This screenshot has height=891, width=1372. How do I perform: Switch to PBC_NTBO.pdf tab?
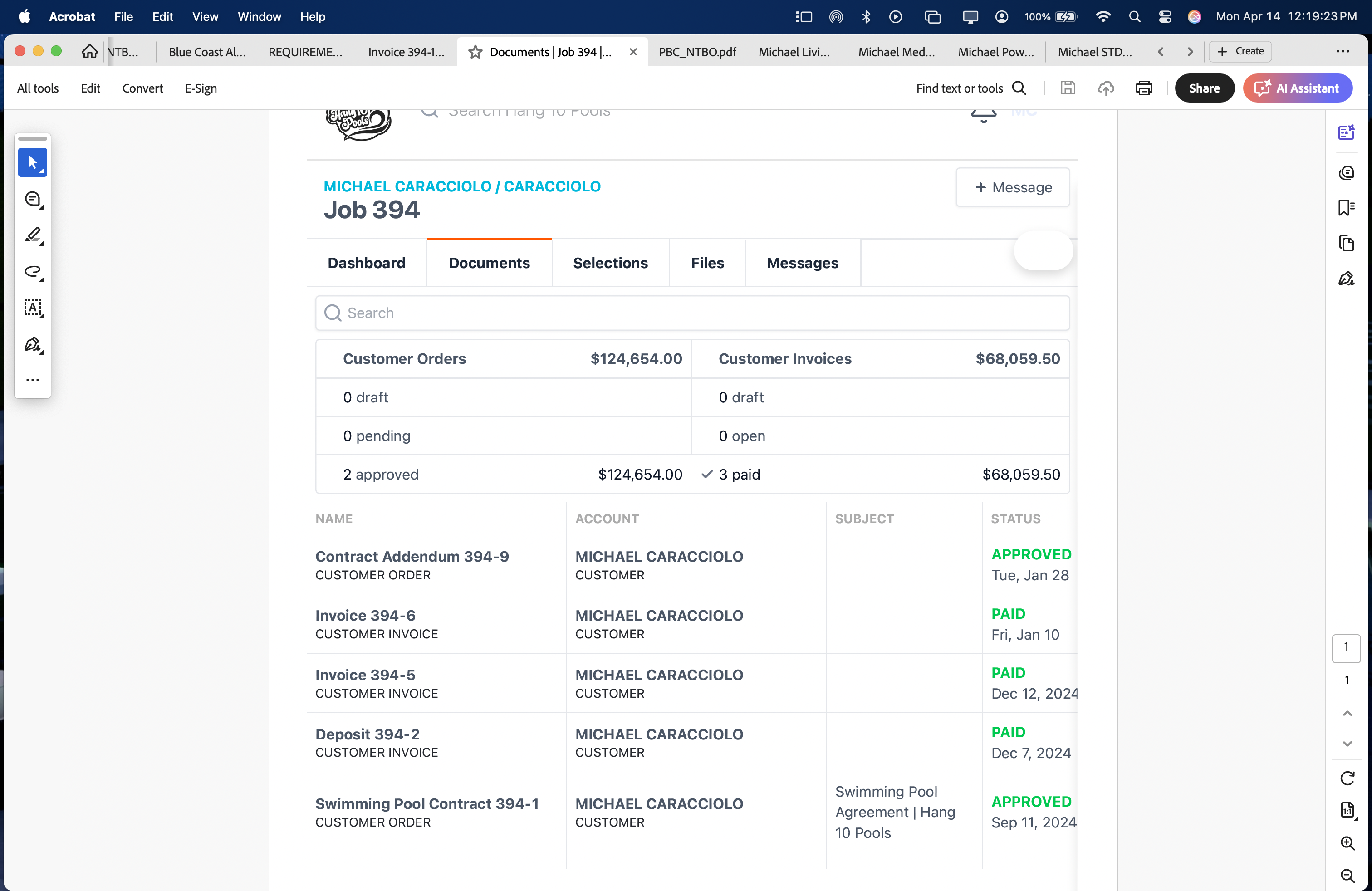coord(697,52)
